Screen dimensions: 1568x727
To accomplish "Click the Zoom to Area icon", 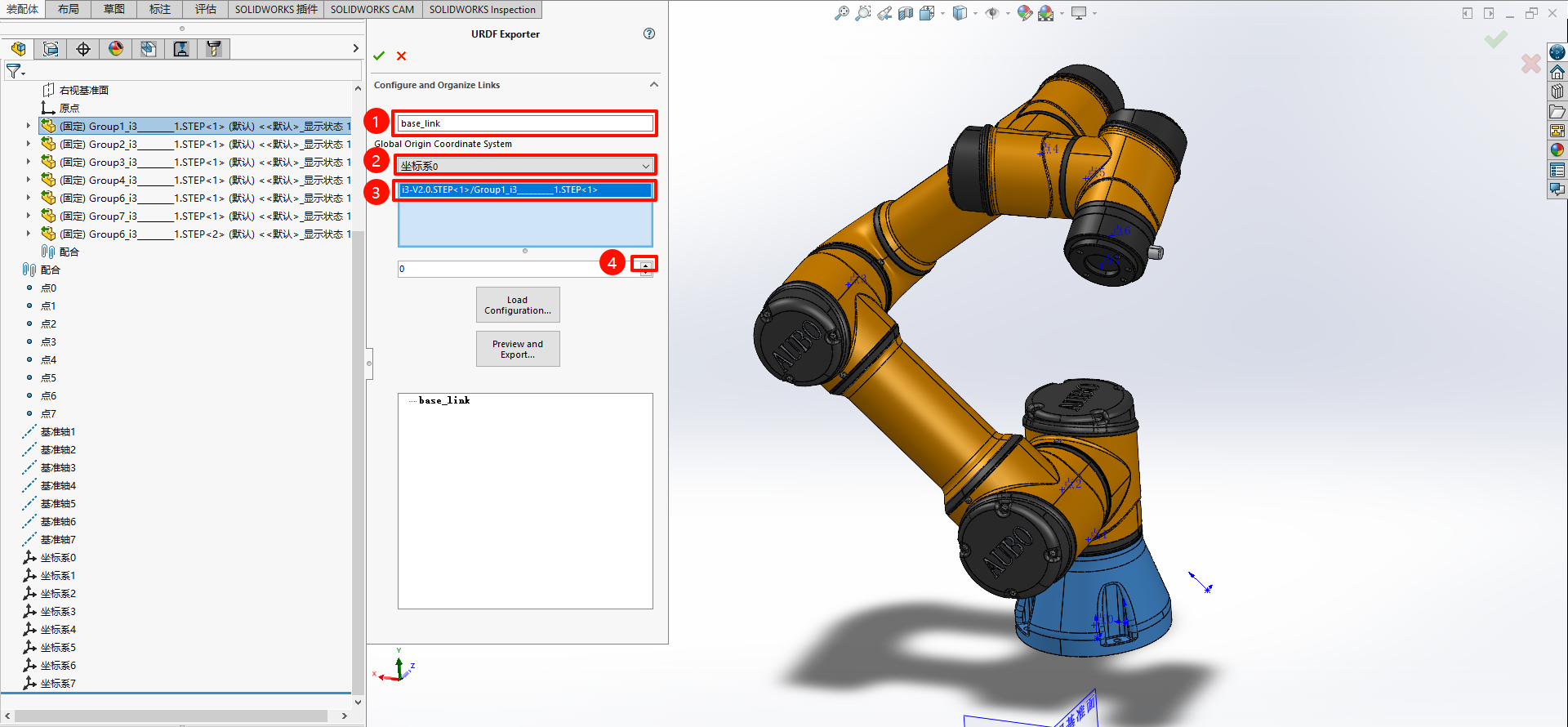I will click(862, 13).
